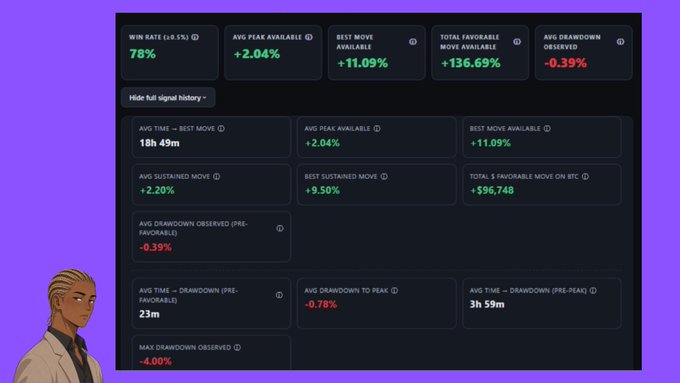This screenshot has height=383, width=680.
Task: Click info icon beside Win Rate
Action: [195, 37]
